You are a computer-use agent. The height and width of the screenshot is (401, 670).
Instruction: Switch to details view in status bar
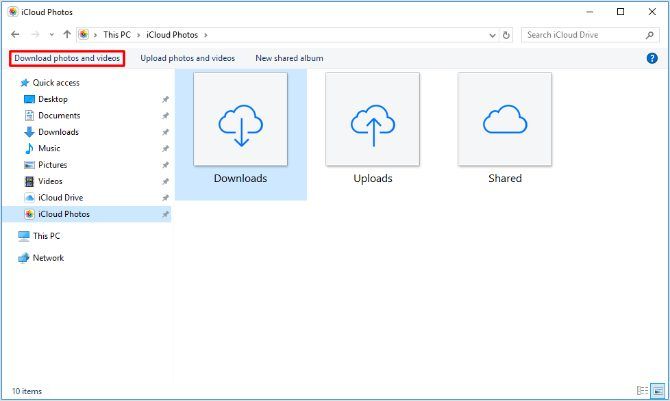click(642, 391)
